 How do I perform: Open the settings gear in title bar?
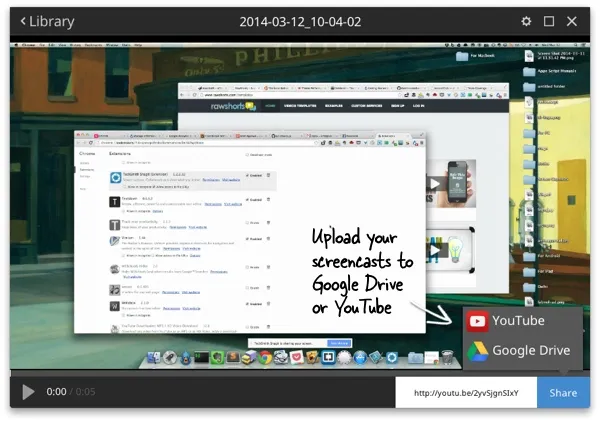point(526,21)
